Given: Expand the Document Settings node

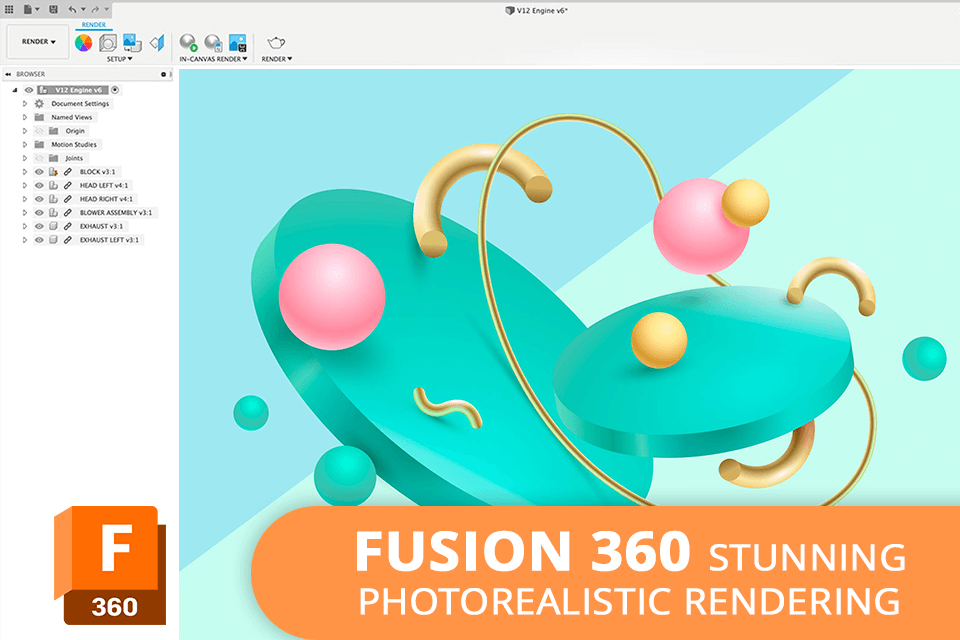Looking at the screenshot, I should pos(25,104).
